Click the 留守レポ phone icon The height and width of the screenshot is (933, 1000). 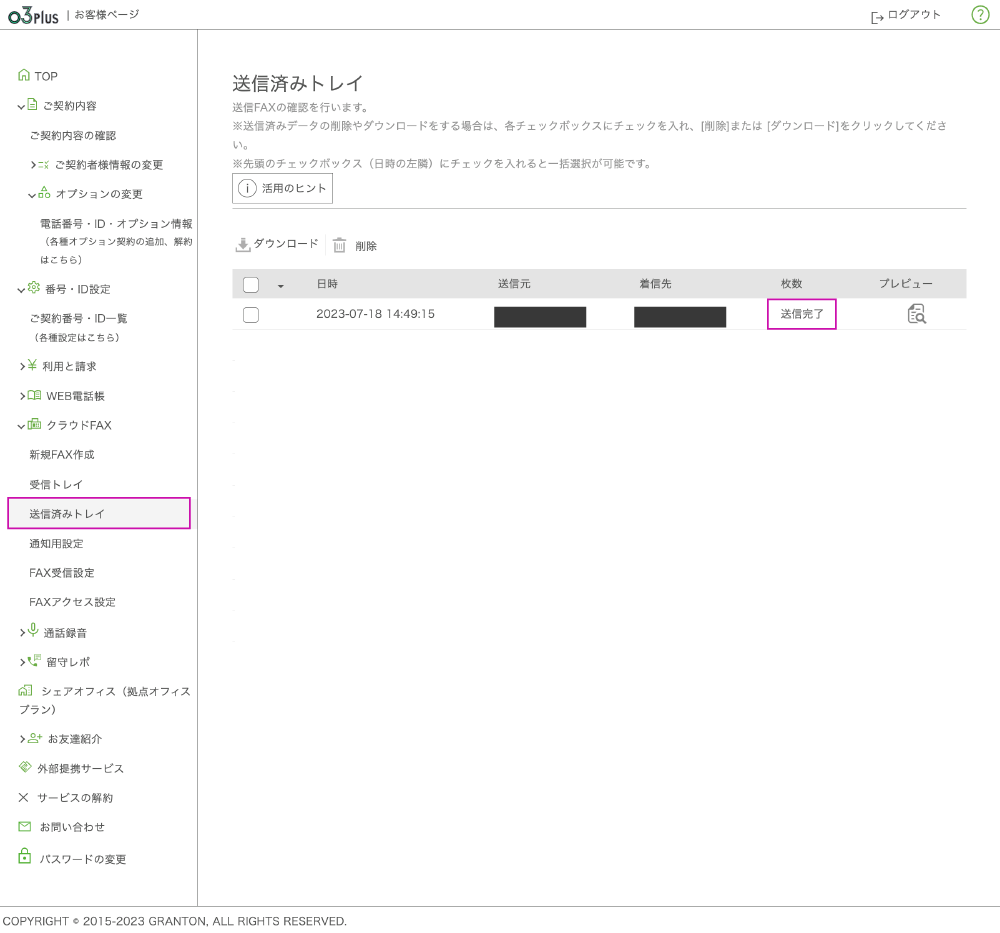point(34,661)
